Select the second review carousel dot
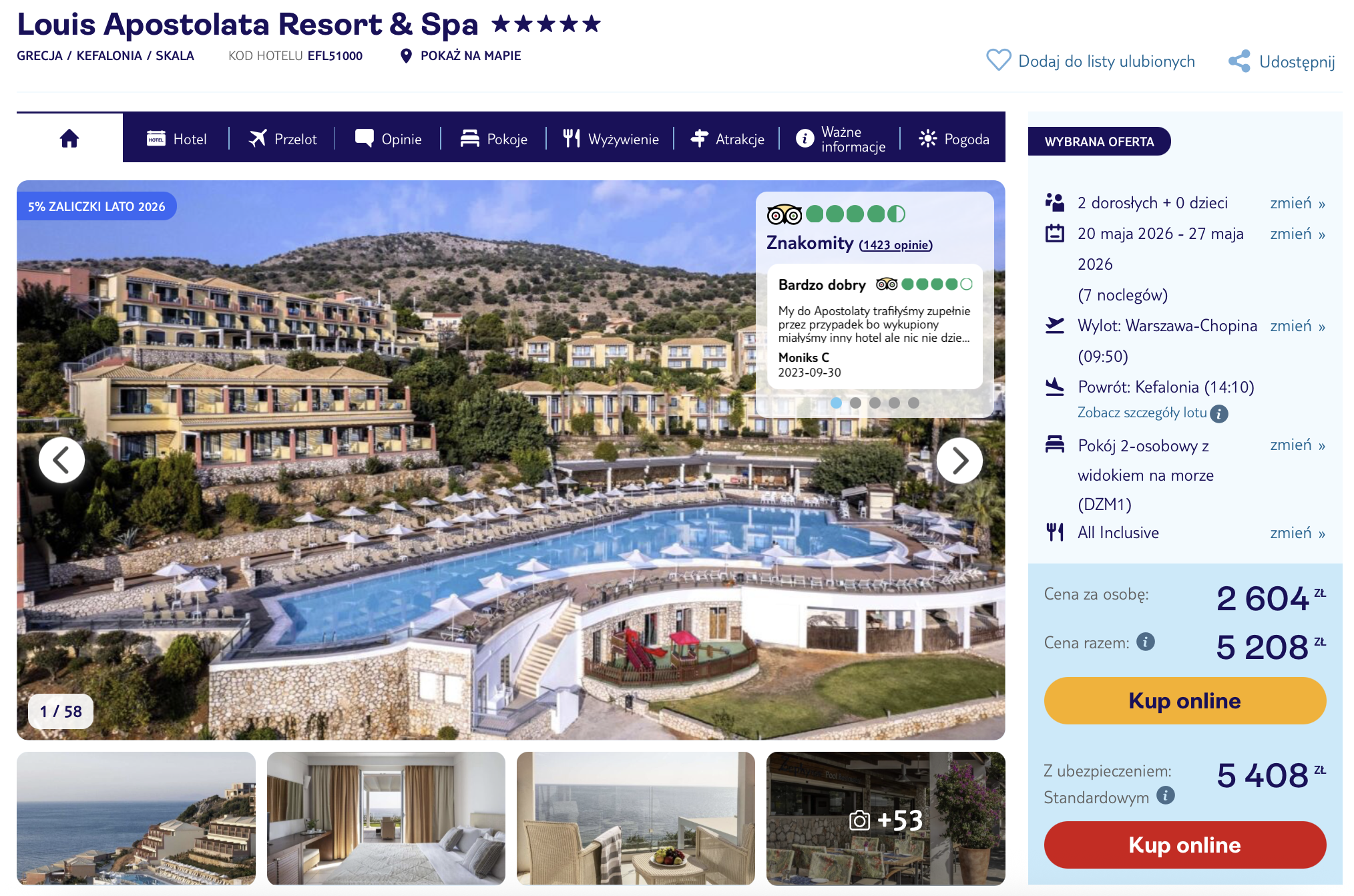 (855, 403)
